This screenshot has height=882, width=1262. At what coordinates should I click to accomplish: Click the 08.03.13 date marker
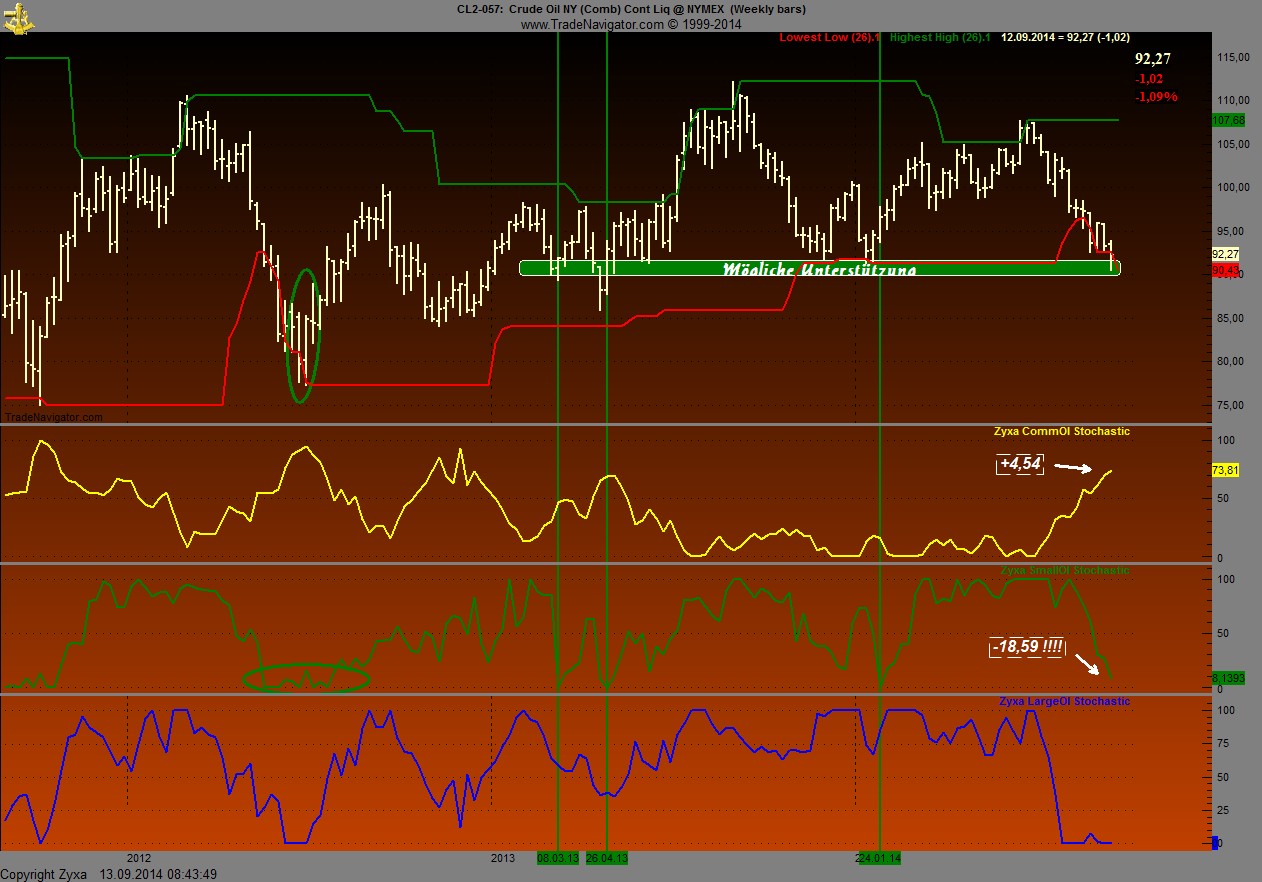558,858
